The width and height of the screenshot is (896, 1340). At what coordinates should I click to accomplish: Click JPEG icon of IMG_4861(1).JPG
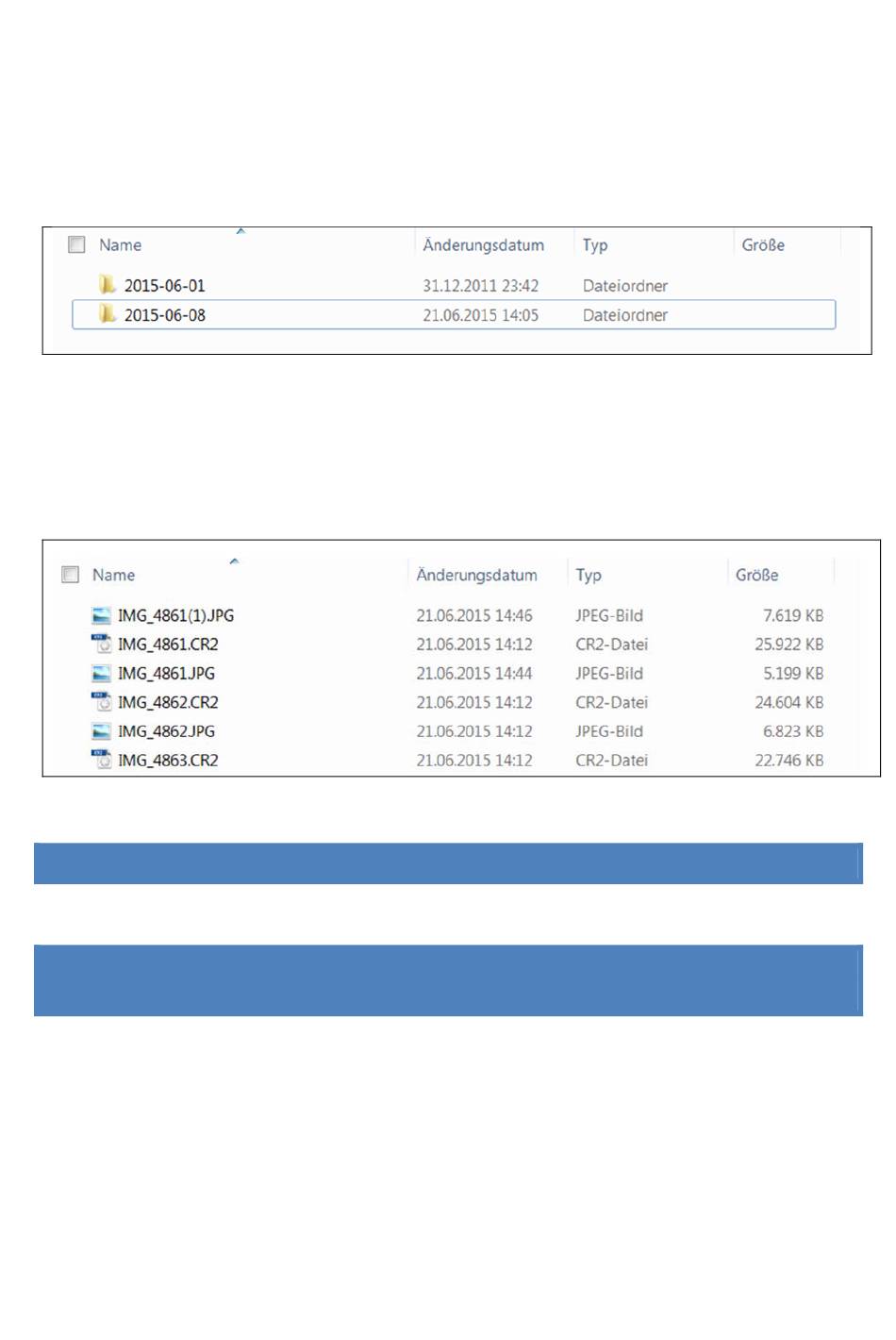click(x=101, y=616)
